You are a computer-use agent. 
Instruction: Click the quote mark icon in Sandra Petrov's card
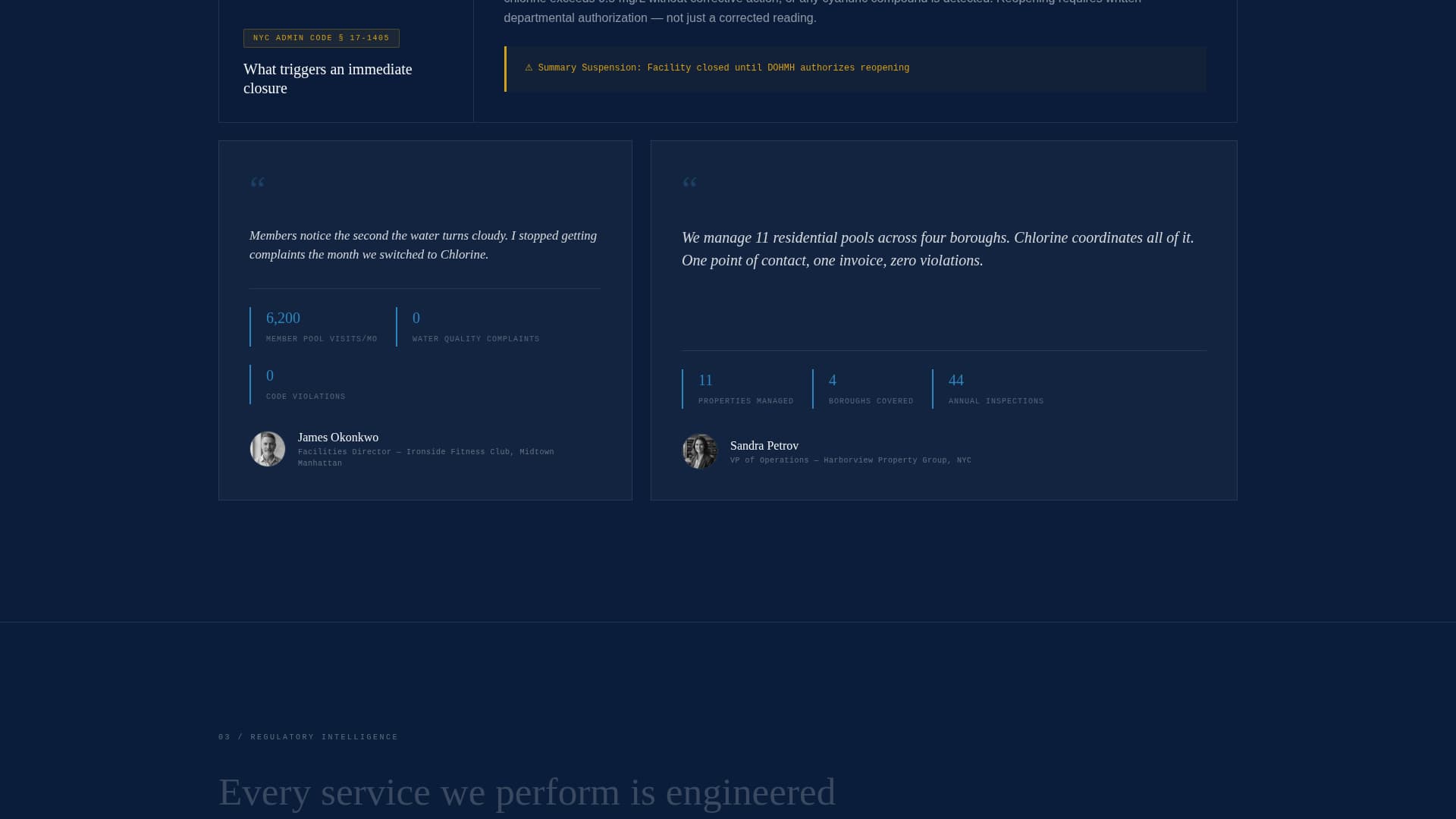click(x=689, y=183)
